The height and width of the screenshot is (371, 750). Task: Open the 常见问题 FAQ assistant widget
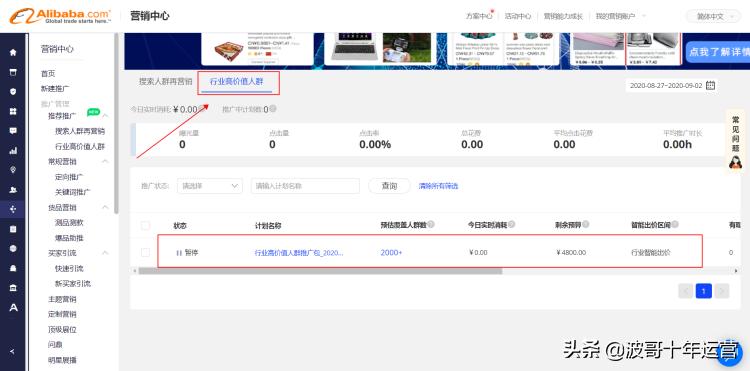736,142
